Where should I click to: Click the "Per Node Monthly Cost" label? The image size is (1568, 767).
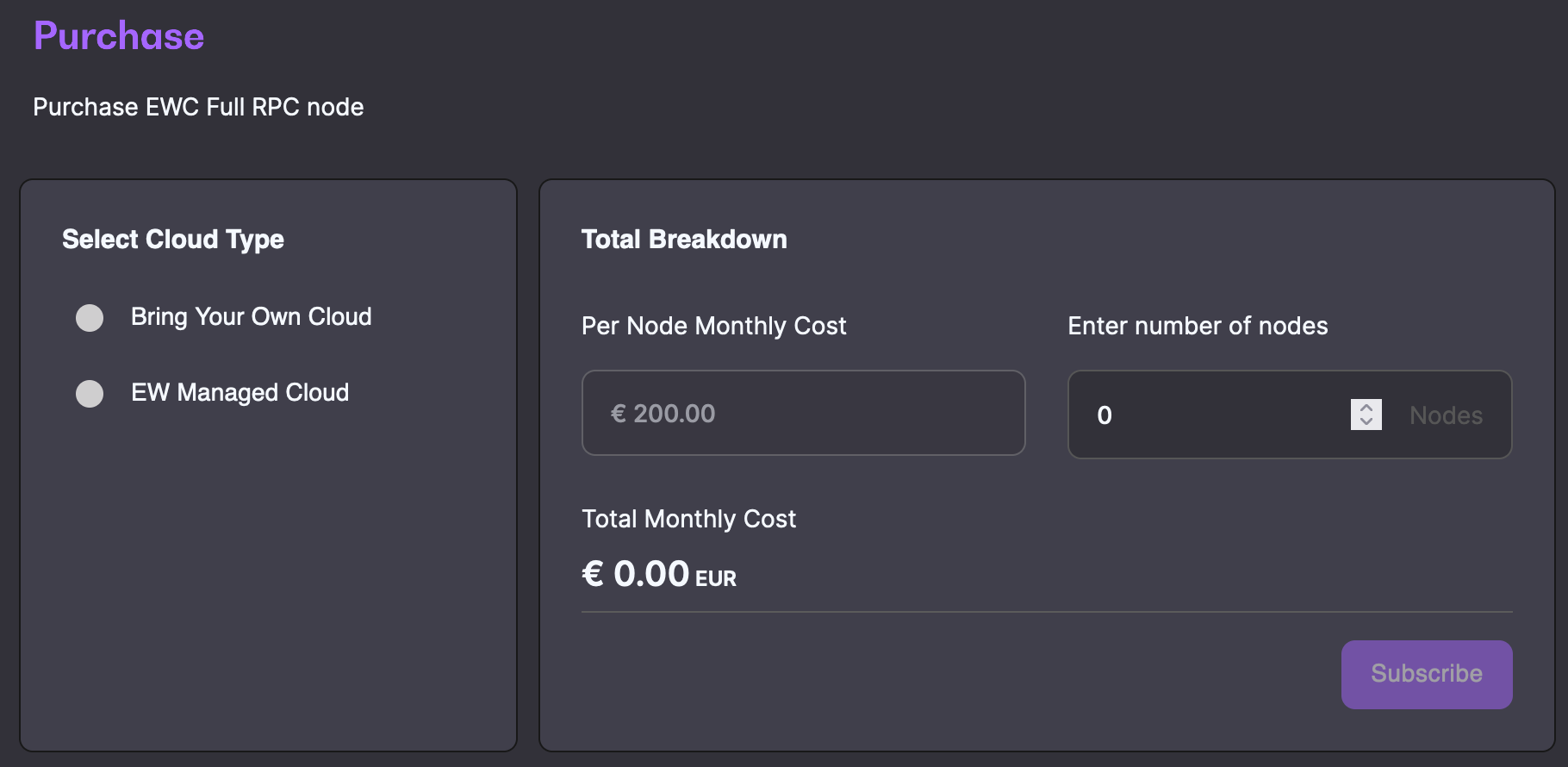(713, 327)
